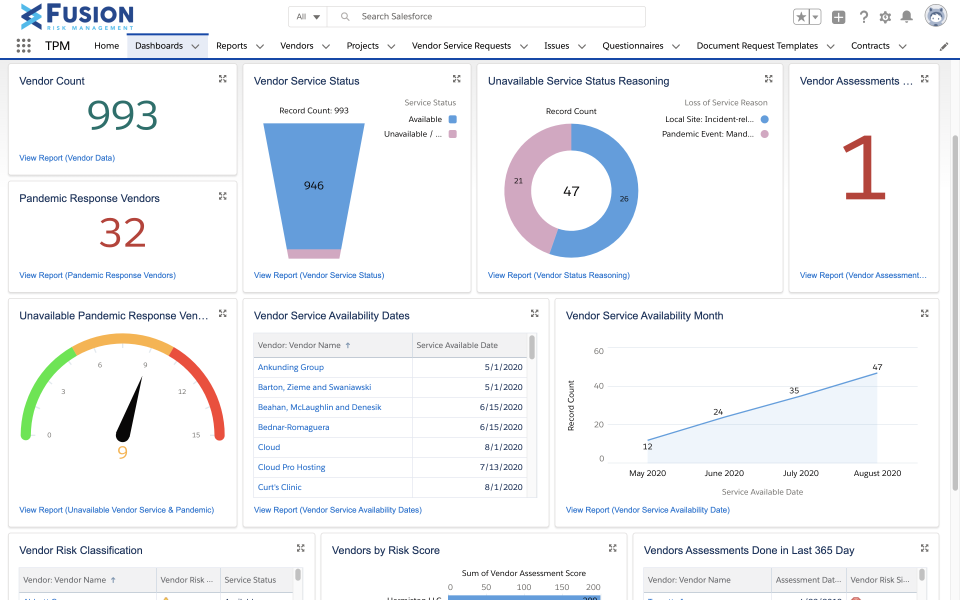Open the Cloud Pro Hosting vendor record
The width and height of the screenshot is (960, 600).
click(291, 467)
